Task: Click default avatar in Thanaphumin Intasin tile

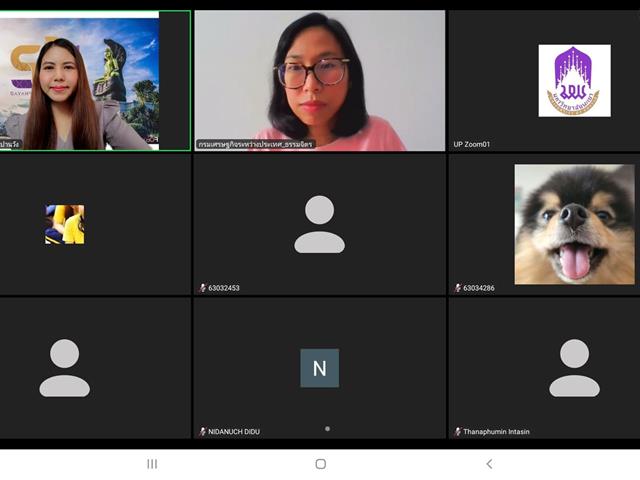Action: coord(574,368)
